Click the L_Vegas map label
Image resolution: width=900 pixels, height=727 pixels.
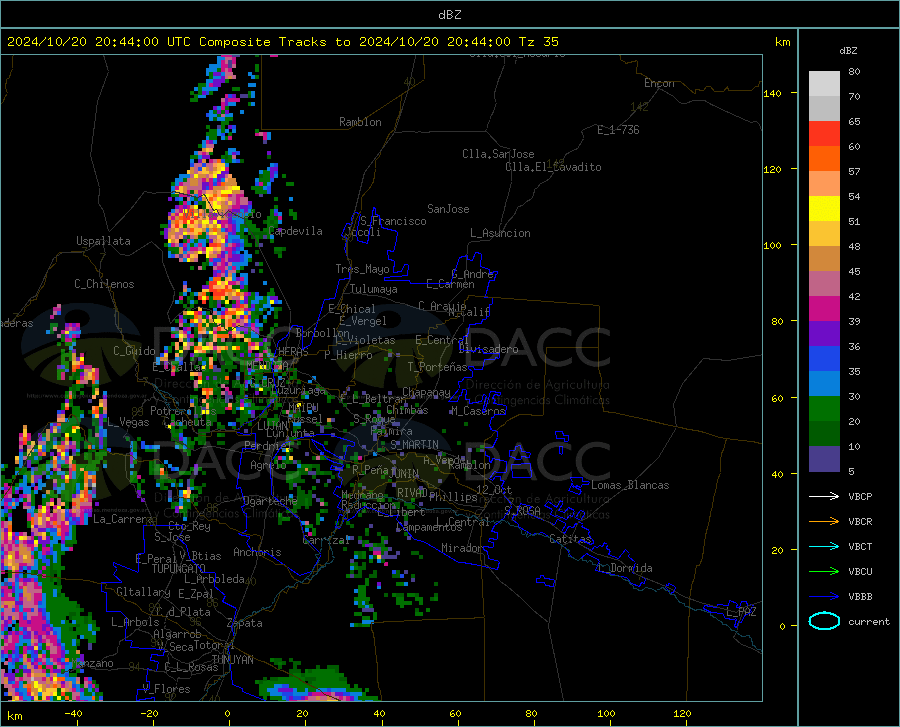128,422
